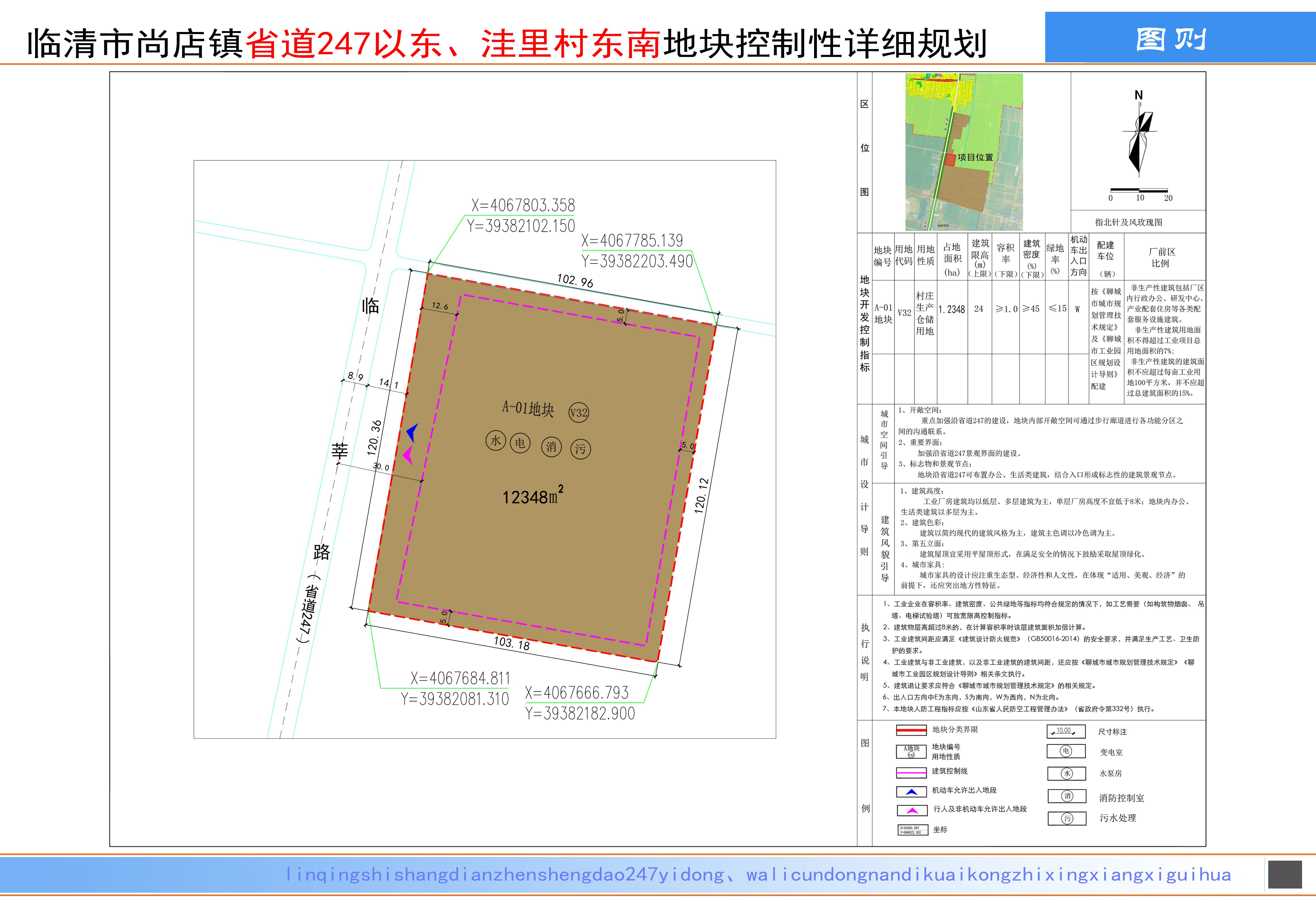
Task: Click the red 地块分类界限 legend line swatch
Action: click(911, 730)
